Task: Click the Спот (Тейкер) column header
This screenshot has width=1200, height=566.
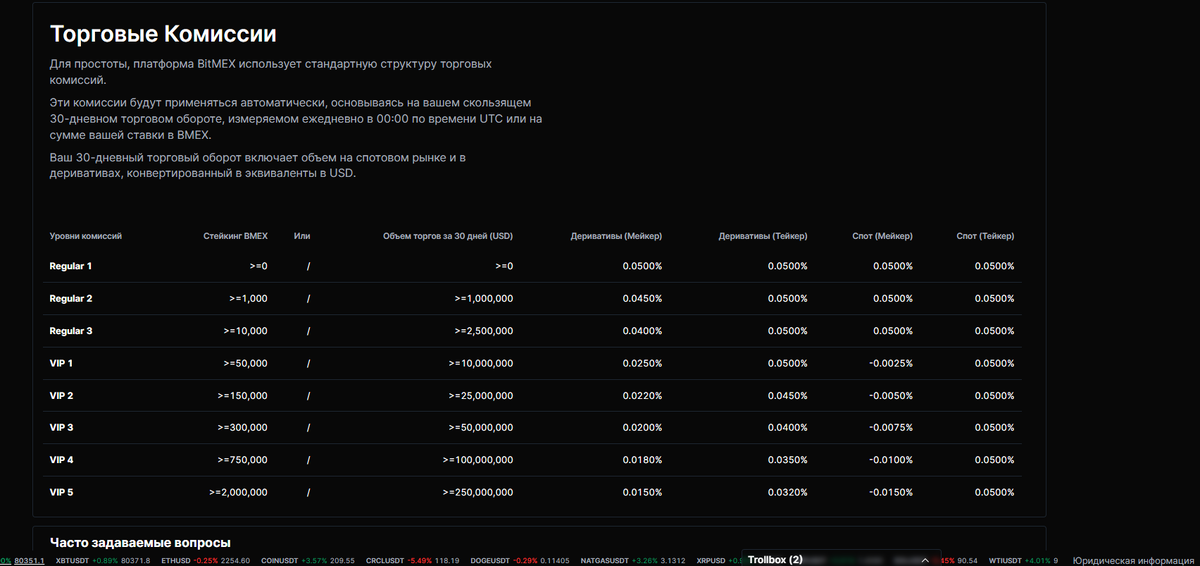Action: point(985,236)
